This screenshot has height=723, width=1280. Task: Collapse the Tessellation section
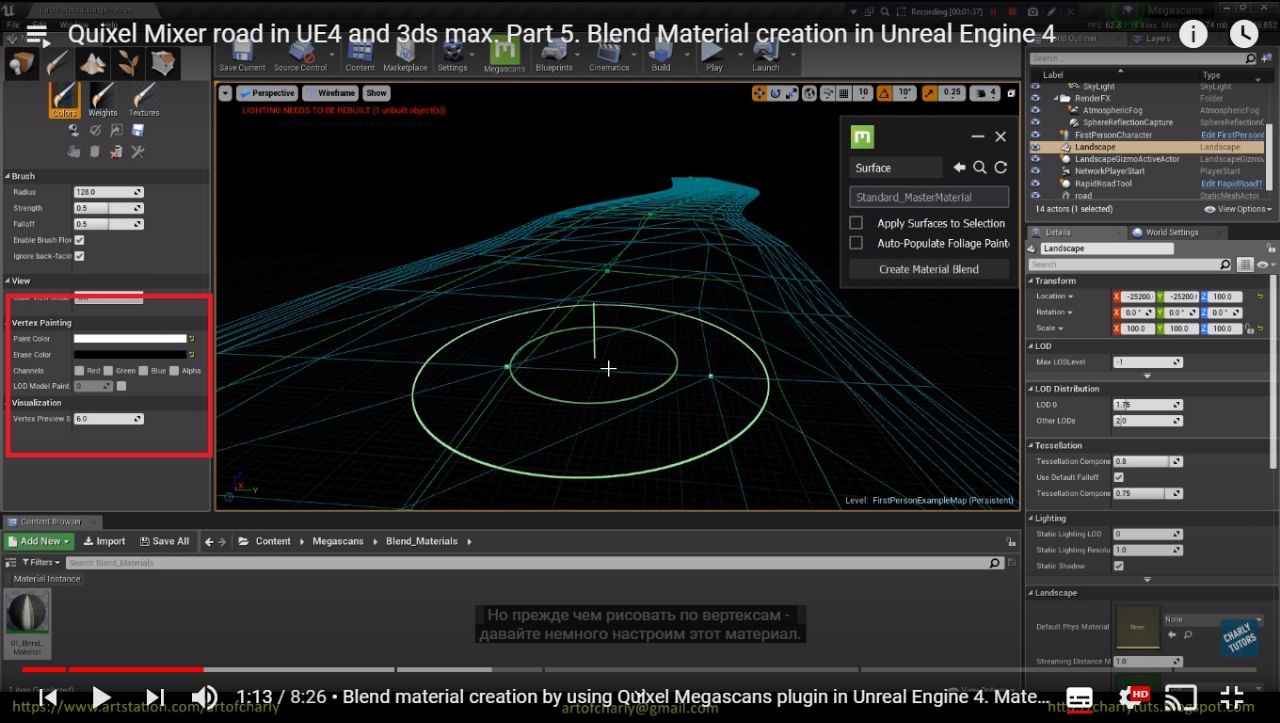1031,445
